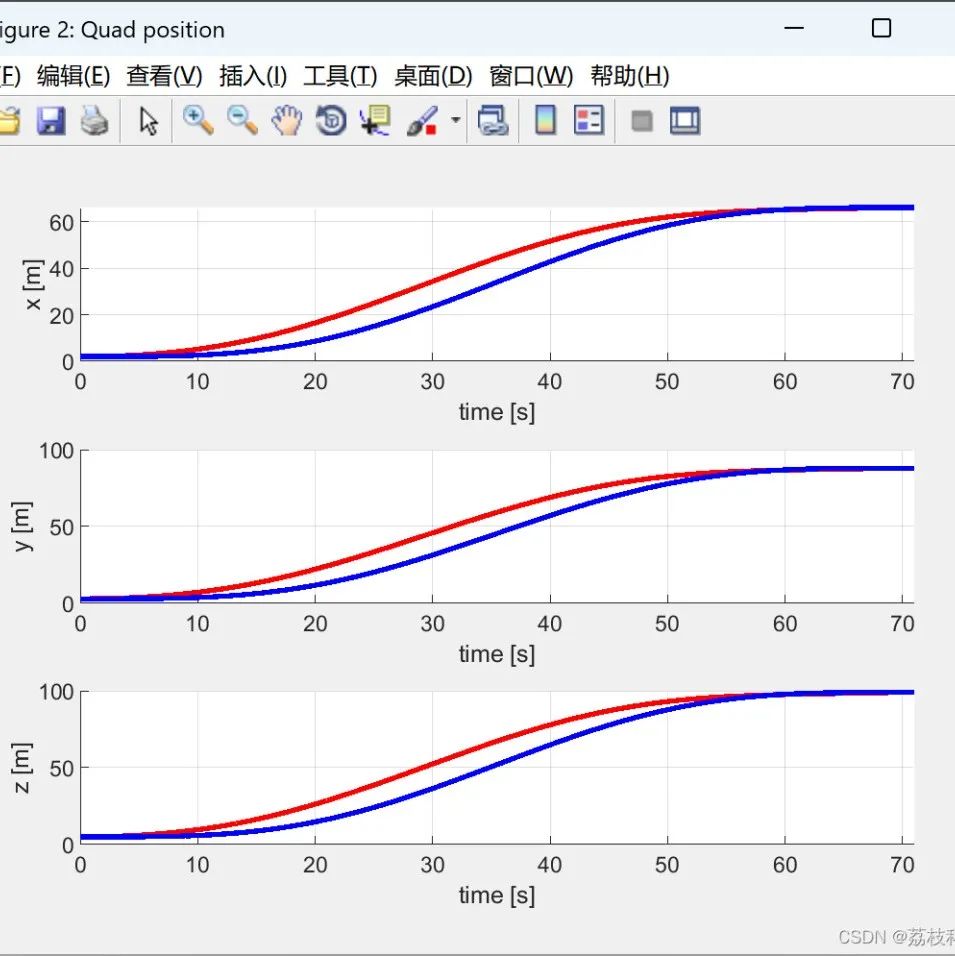Viewport: 955px width, 956px height.
Task: Click the Save Figure floppy disk icon
Action: click(51, 120)
